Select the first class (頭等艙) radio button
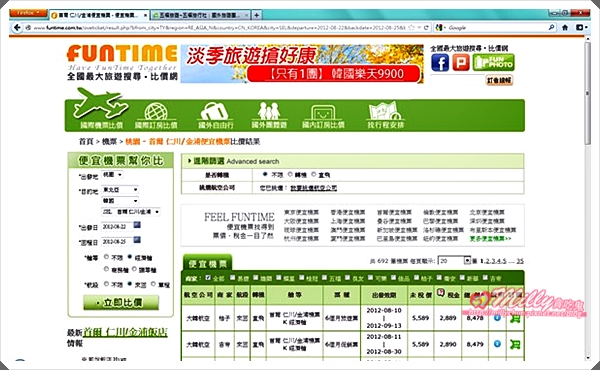 point(134,269)
